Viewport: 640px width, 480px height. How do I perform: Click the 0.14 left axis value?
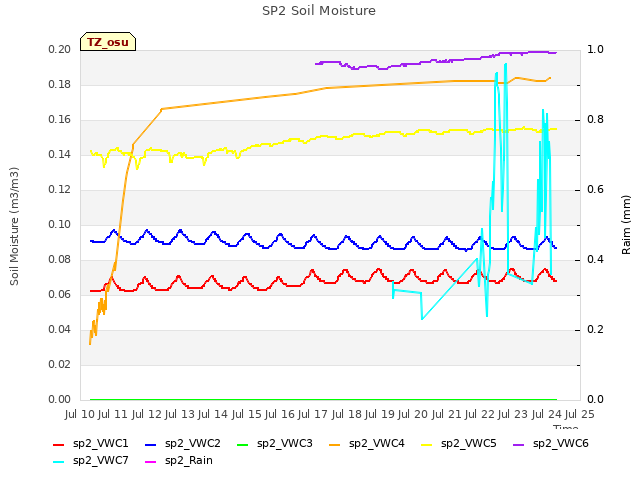click(x=60, y=155)
